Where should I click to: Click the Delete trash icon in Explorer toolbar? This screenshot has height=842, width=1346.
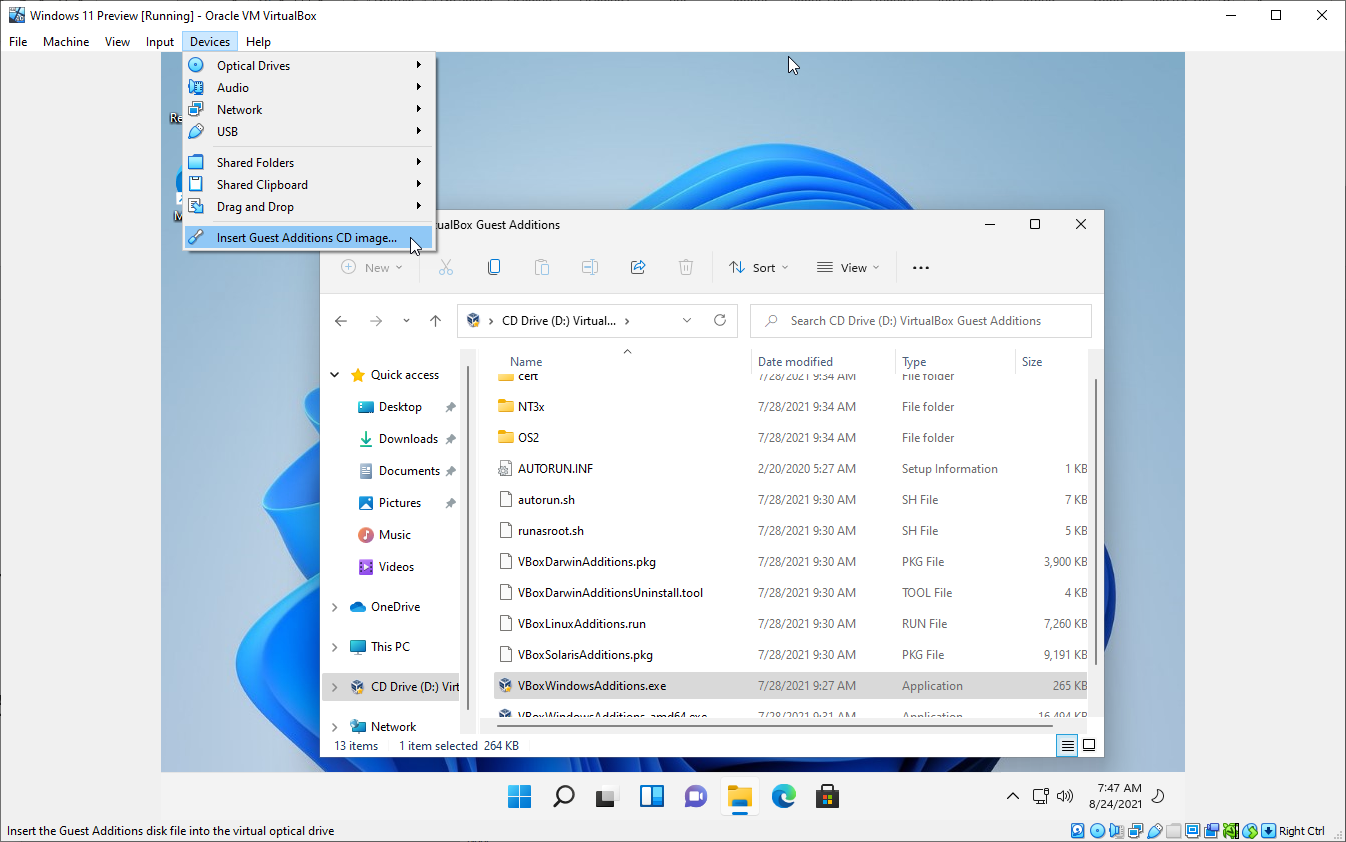tap(686, 267)
